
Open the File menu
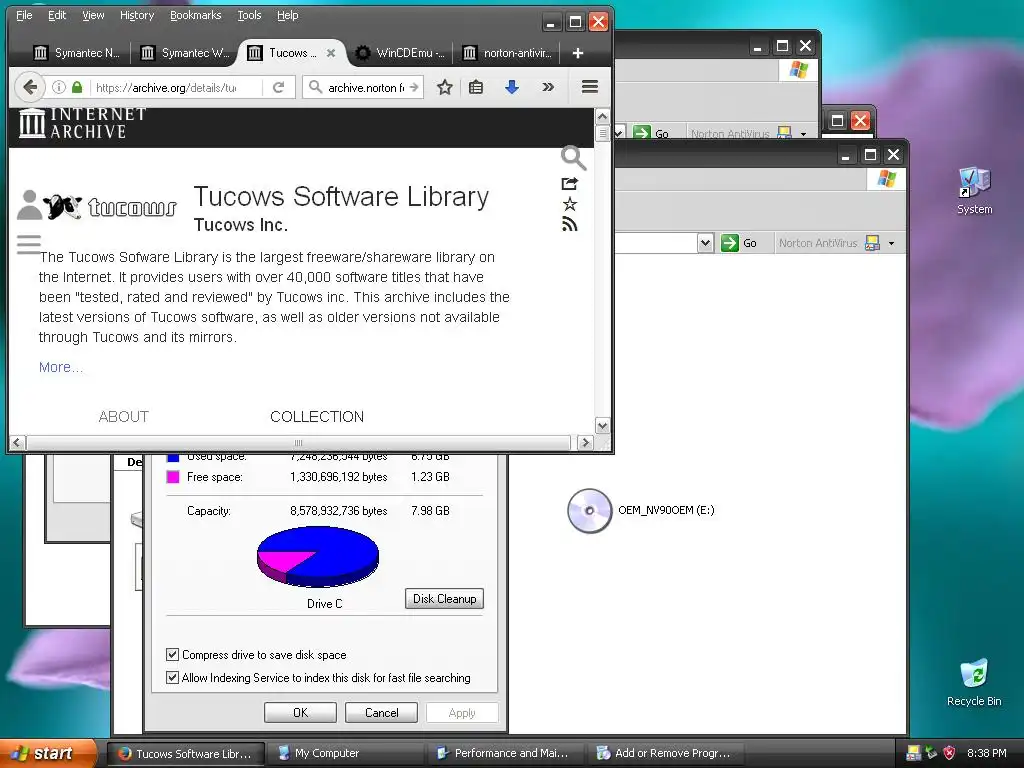[24, 15]
